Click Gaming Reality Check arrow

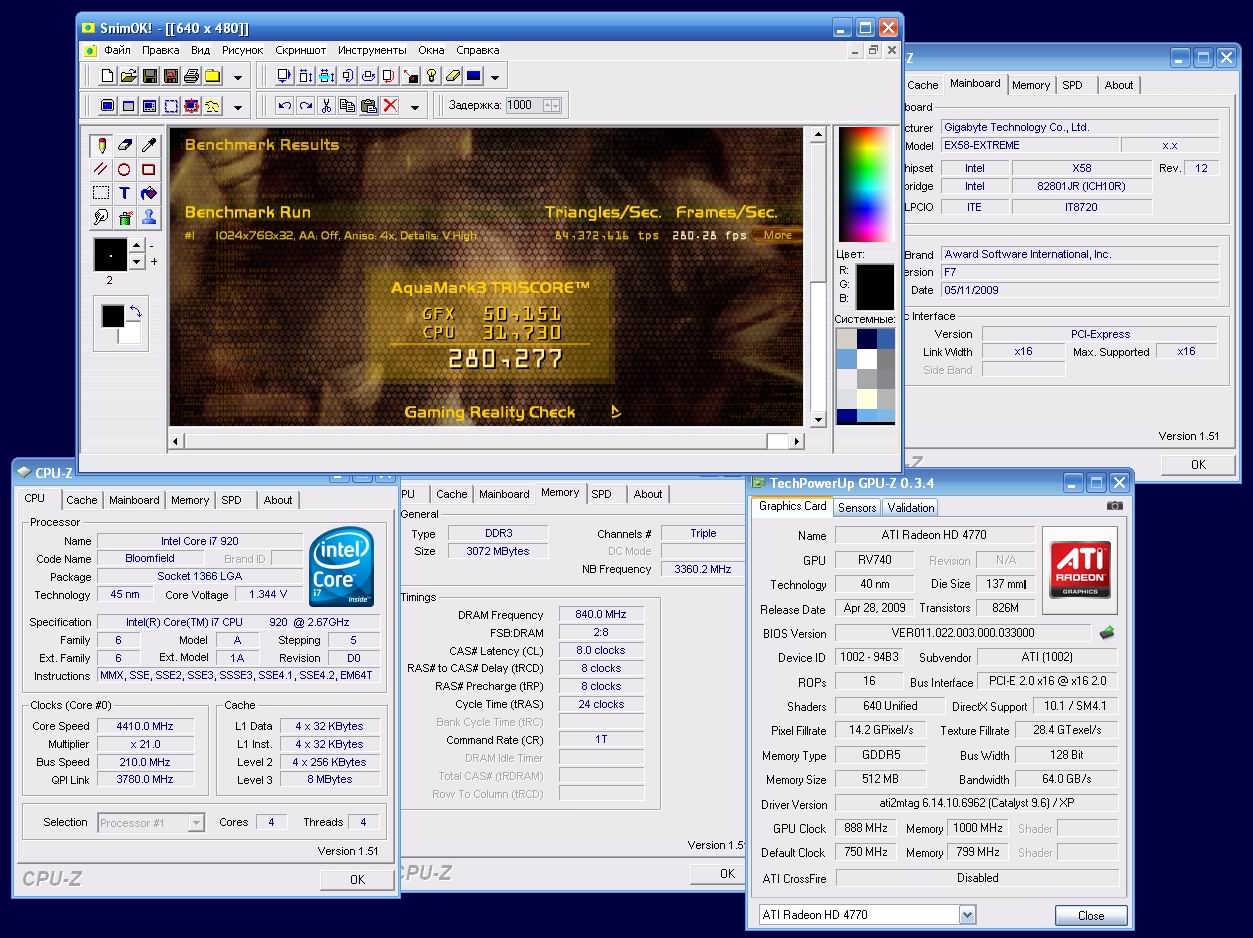[x=616, y=412]
